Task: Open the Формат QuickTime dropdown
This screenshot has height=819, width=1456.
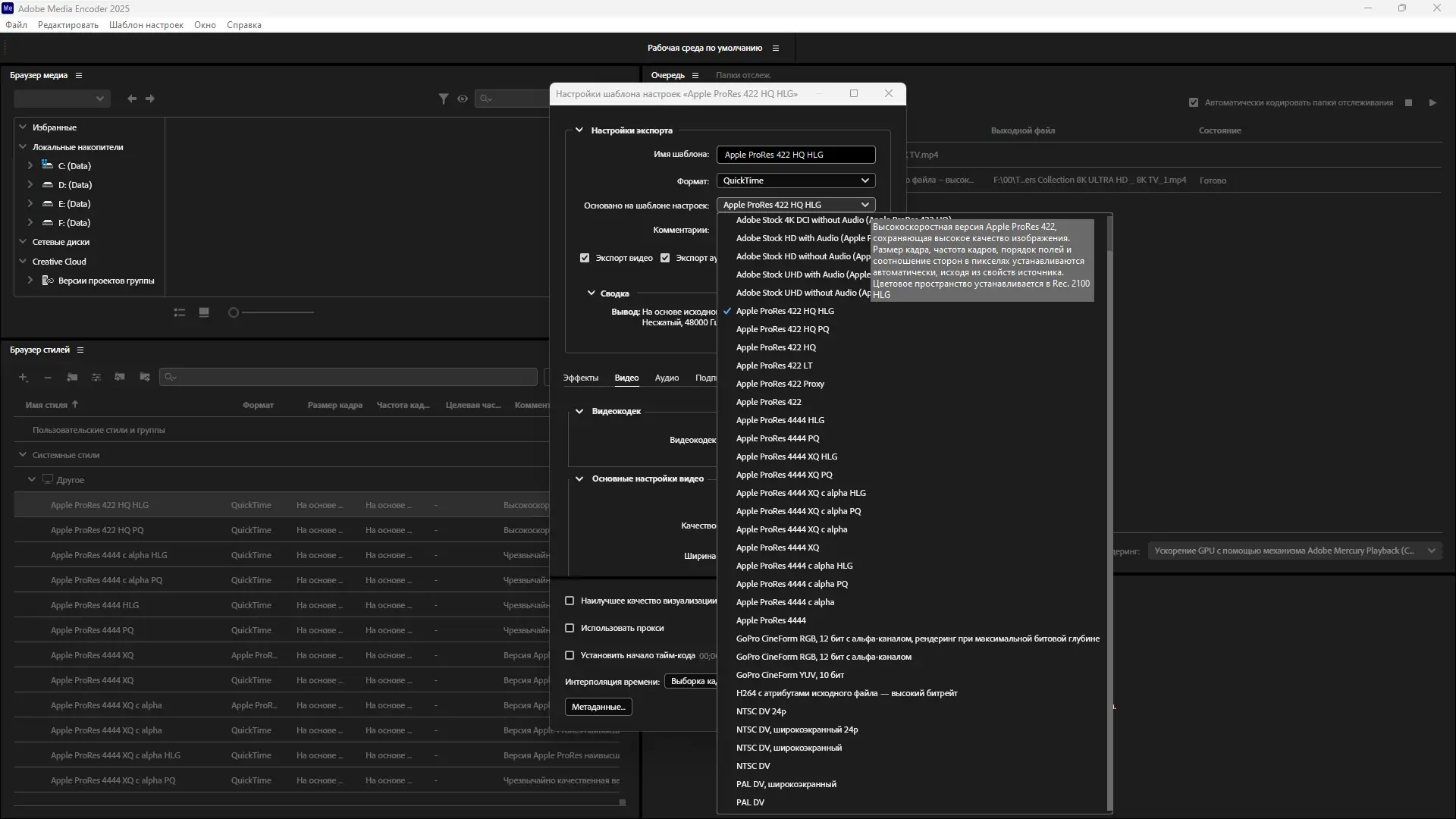Action: pyautogui.click(x=795, y=180)
